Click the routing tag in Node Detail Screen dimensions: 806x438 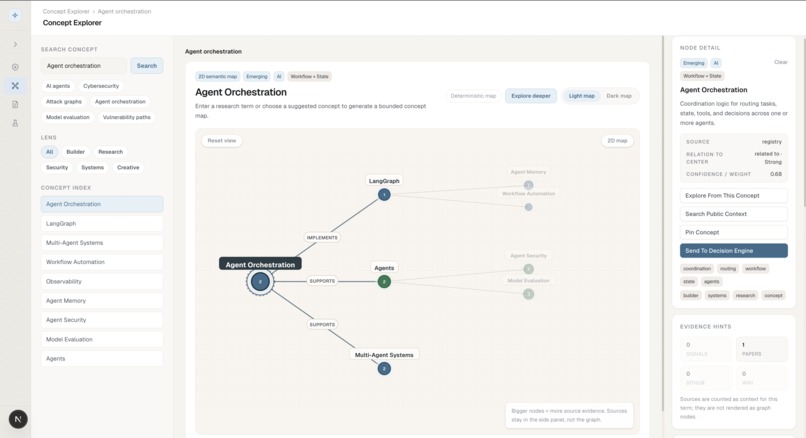[x=728, y=268]
